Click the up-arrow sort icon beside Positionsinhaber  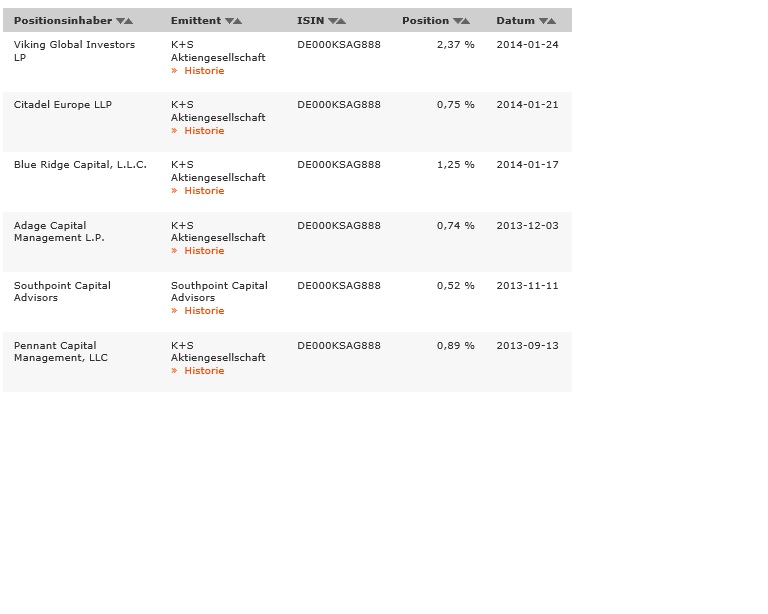pyautogui.click(x=129, y=21)
